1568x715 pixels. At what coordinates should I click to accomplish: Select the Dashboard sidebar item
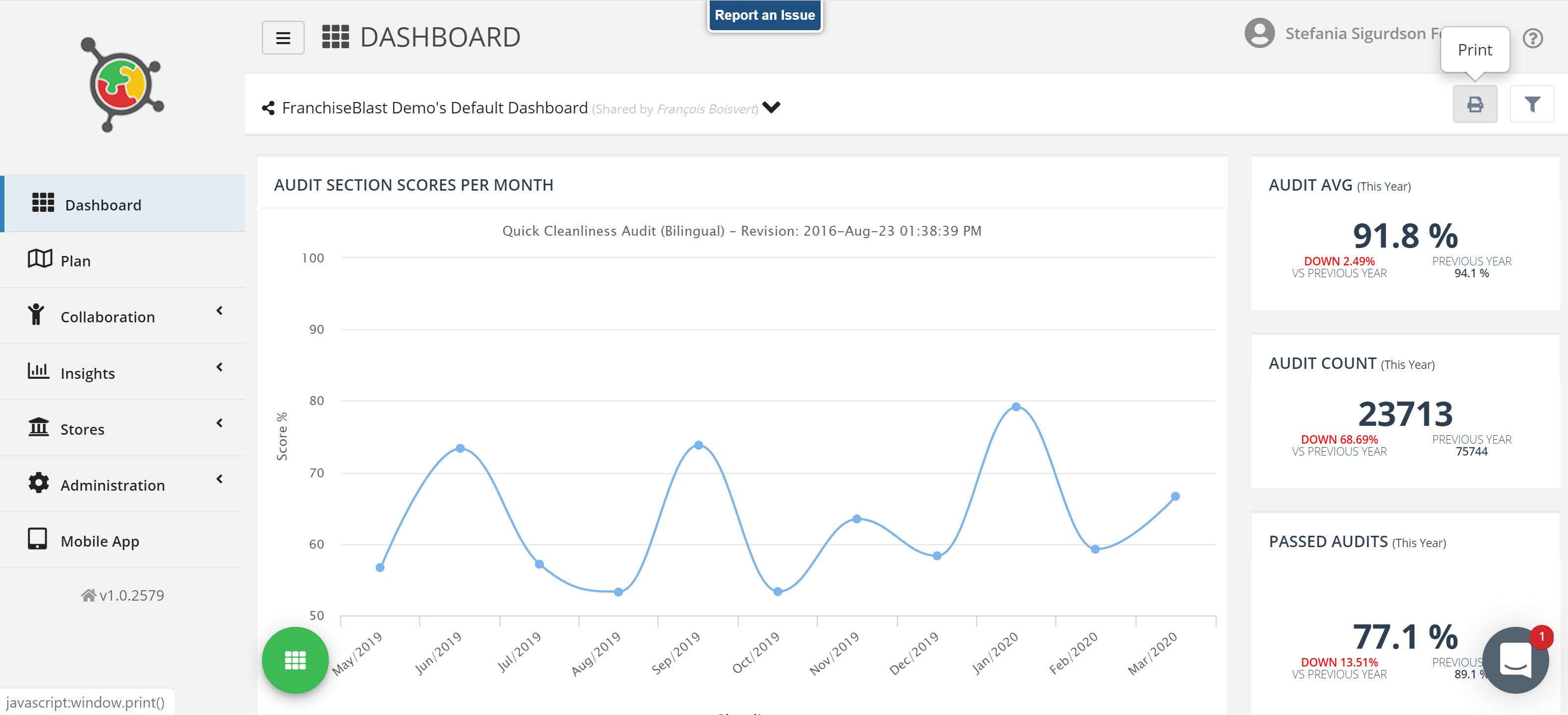(x=103, y=204)
